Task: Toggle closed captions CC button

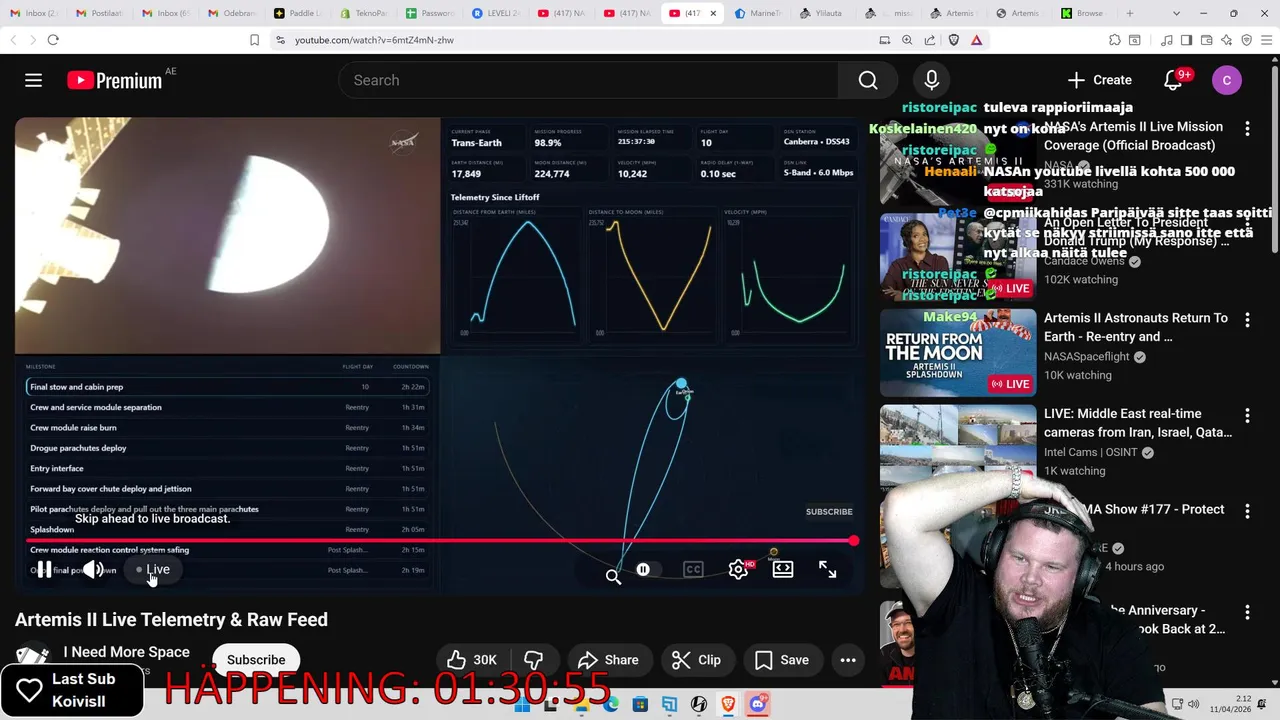Action: coord(693,569)
